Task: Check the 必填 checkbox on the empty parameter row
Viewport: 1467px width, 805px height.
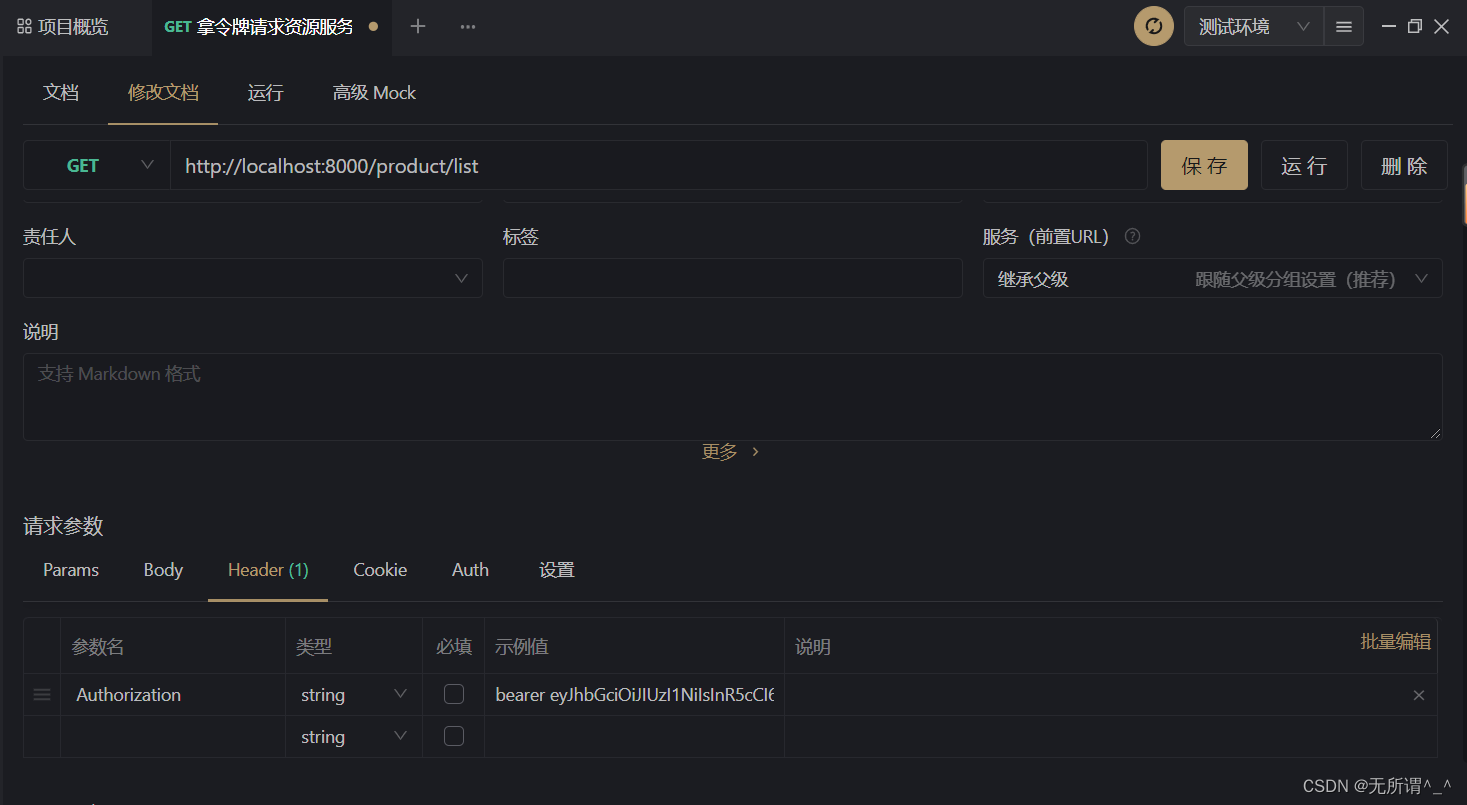Action: pos(454,735)
